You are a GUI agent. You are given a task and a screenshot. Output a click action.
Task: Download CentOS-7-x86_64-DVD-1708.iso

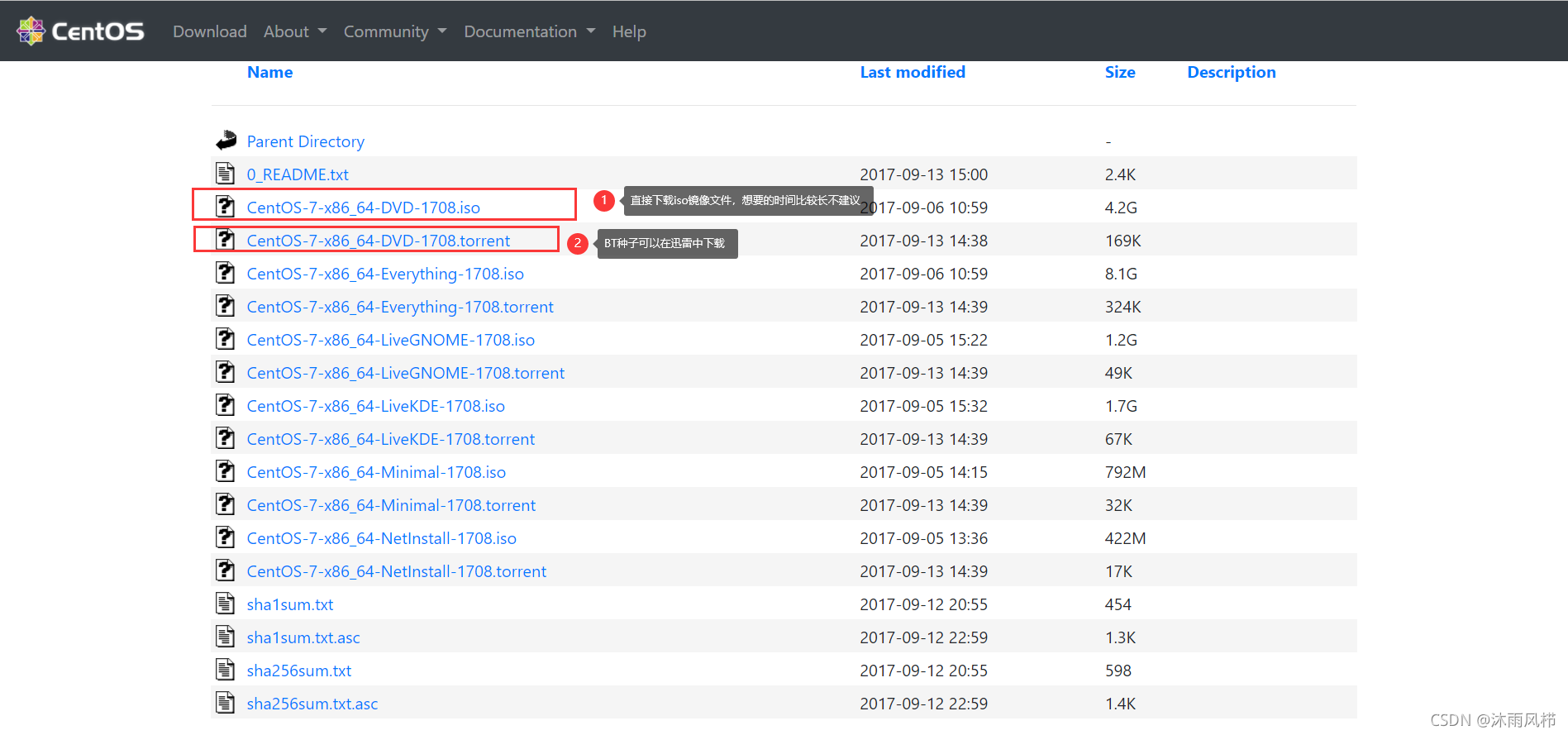(364, 208)
